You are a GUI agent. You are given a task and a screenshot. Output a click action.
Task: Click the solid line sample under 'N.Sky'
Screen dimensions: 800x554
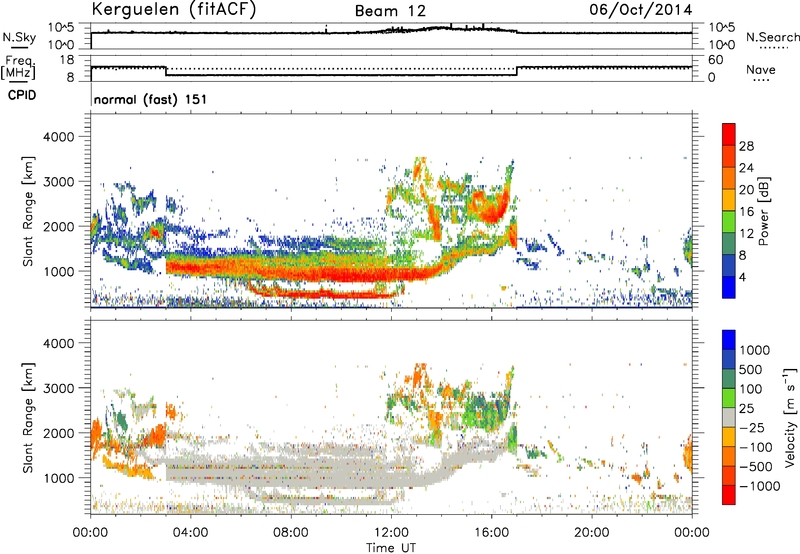point(19,47)
